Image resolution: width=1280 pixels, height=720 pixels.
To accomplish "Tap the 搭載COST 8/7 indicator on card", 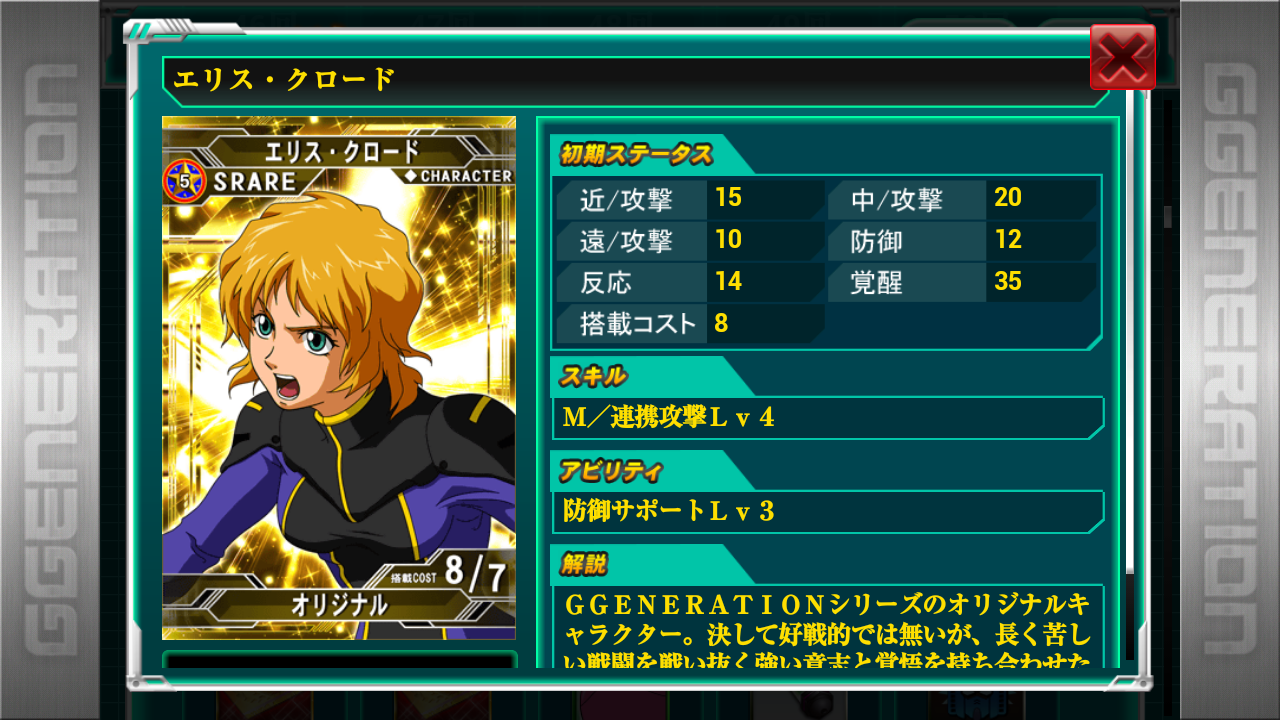I will (x=450, y=573).
